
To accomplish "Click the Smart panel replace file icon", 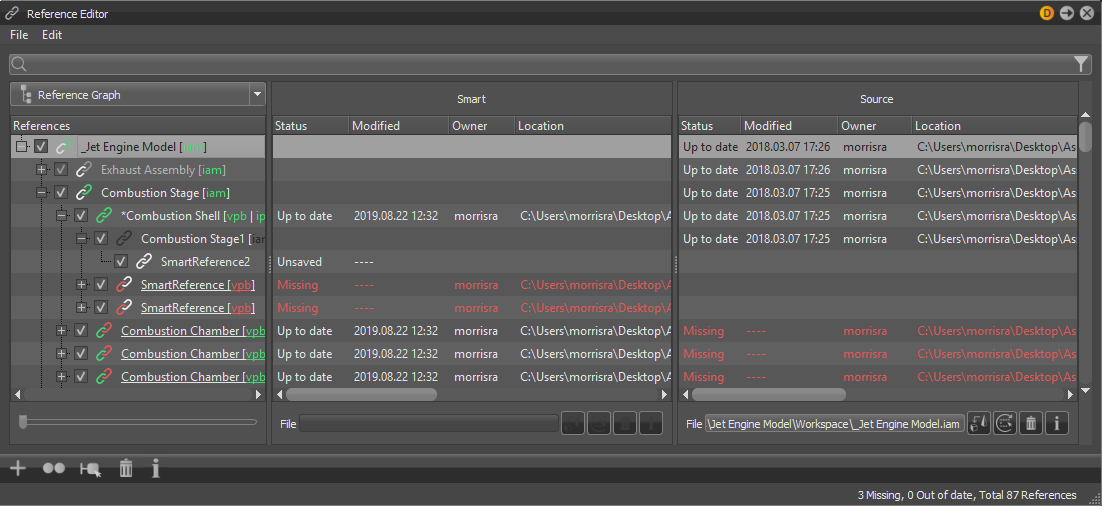I will tap(573, 423).
